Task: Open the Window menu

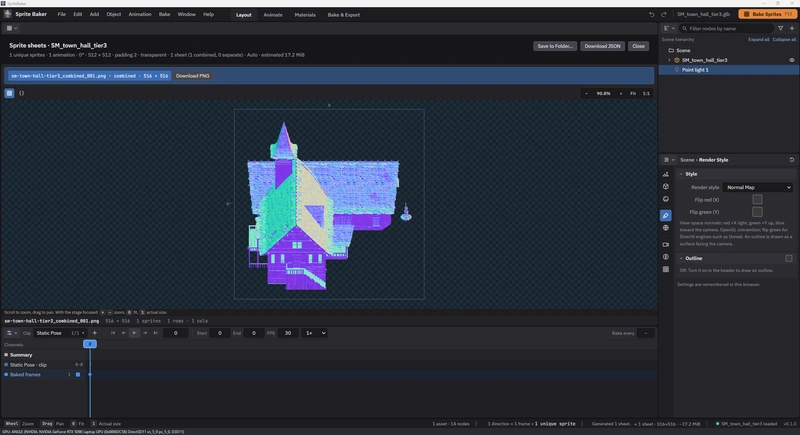Action: pos(186,14)
